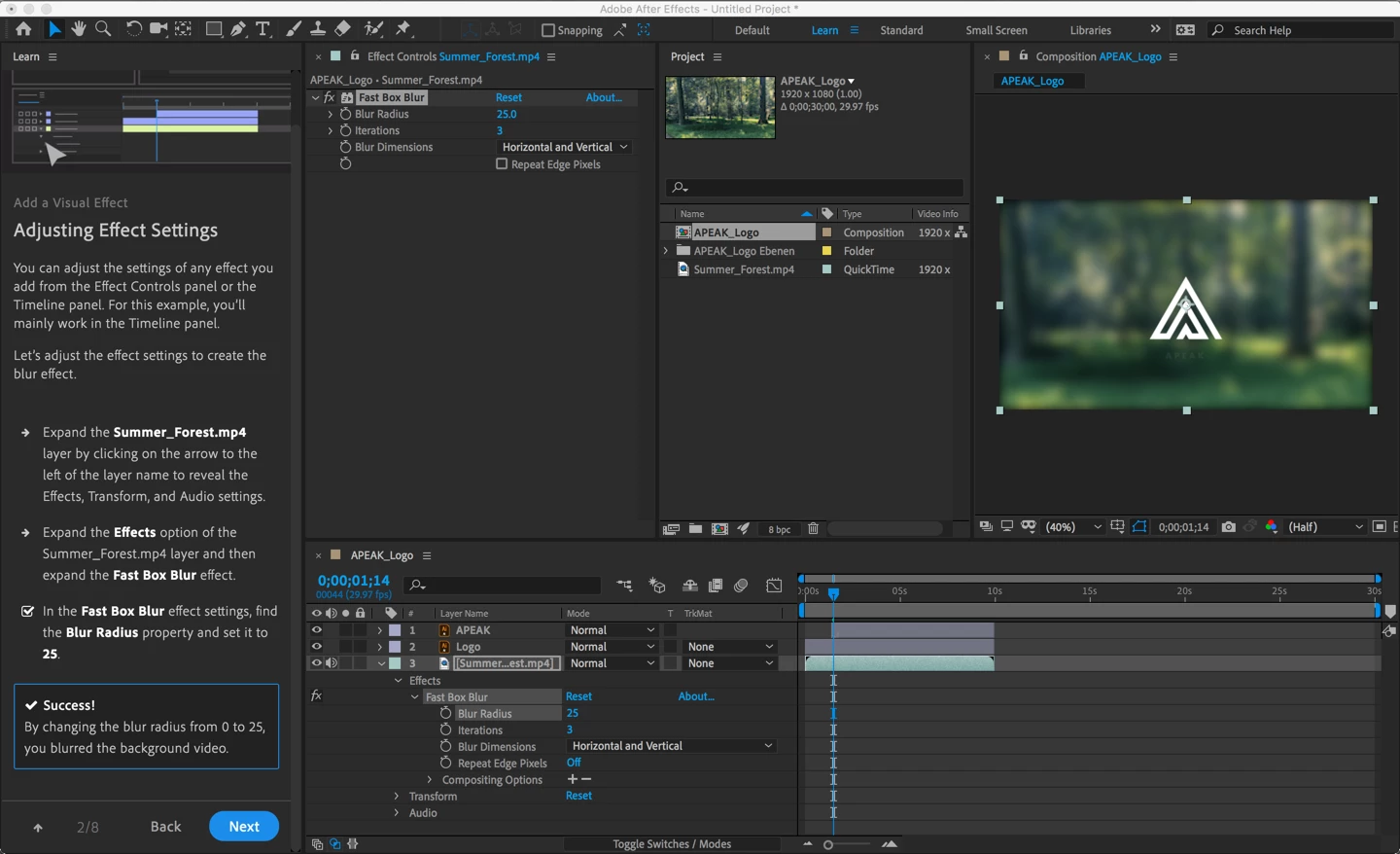Viewport: 1400px width, 854px height.
Task: Expand the APEAK layer properties
Action: pyautogui.click(x=379, y=630)
